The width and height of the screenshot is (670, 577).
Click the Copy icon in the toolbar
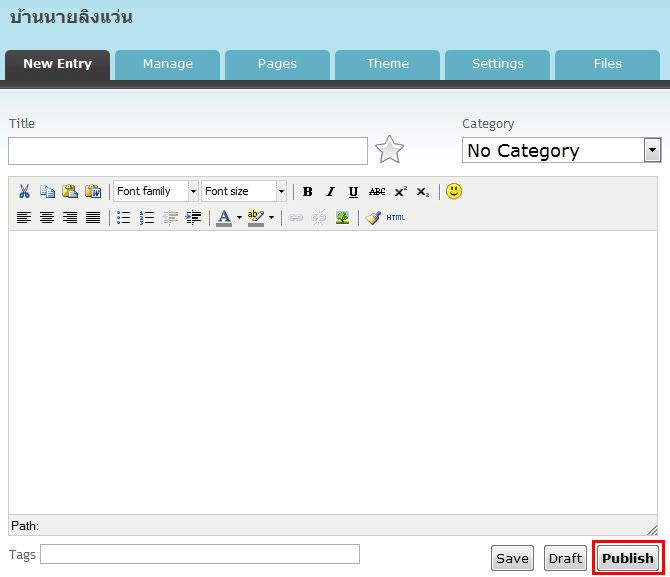47,191
